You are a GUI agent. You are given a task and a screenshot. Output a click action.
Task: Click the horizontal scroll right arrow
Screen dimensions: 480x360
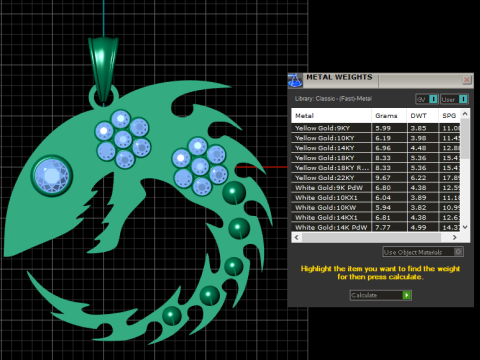click(455, 237)
